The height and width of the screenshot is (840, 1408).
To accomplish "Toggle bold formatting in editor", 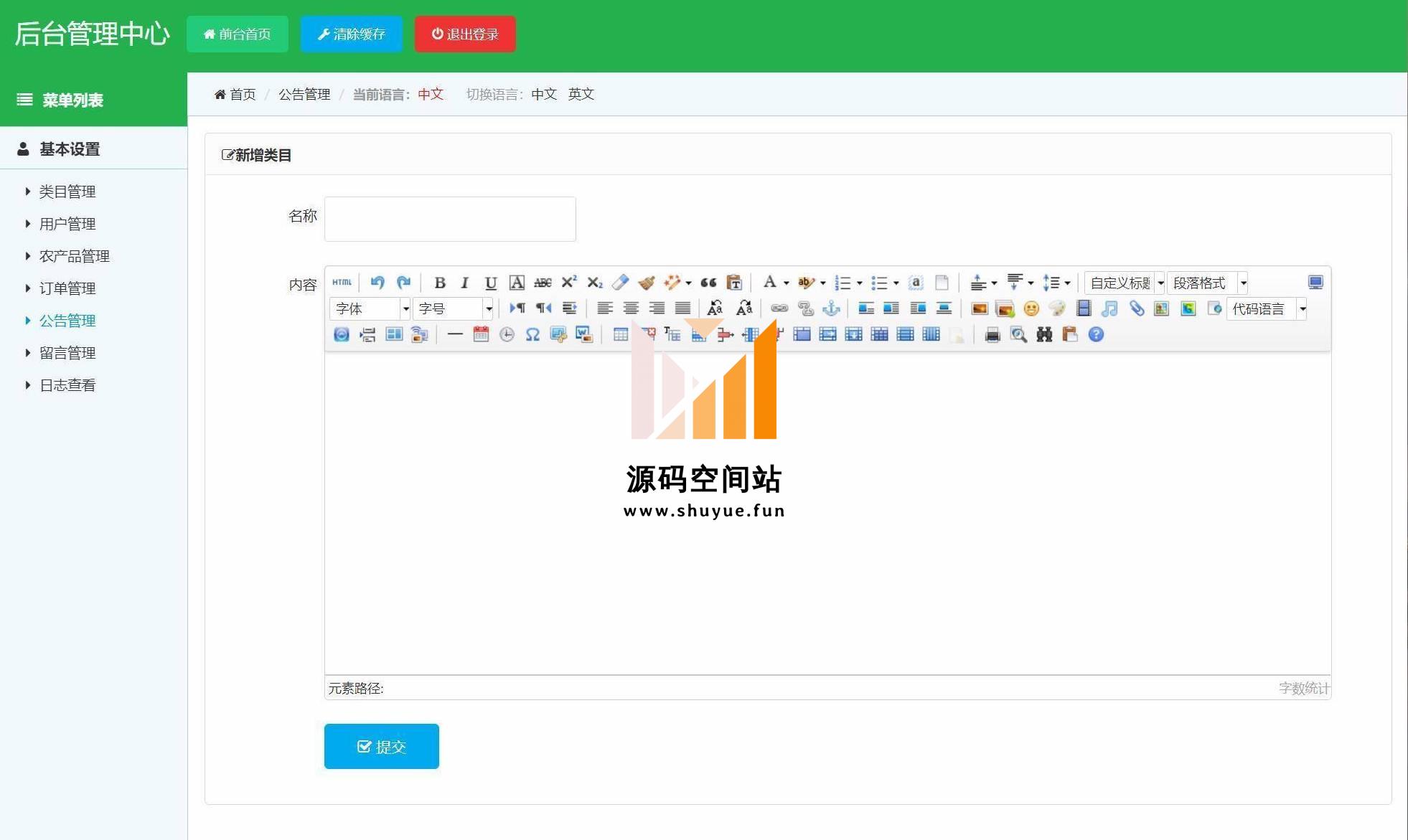I will point(439,283).
